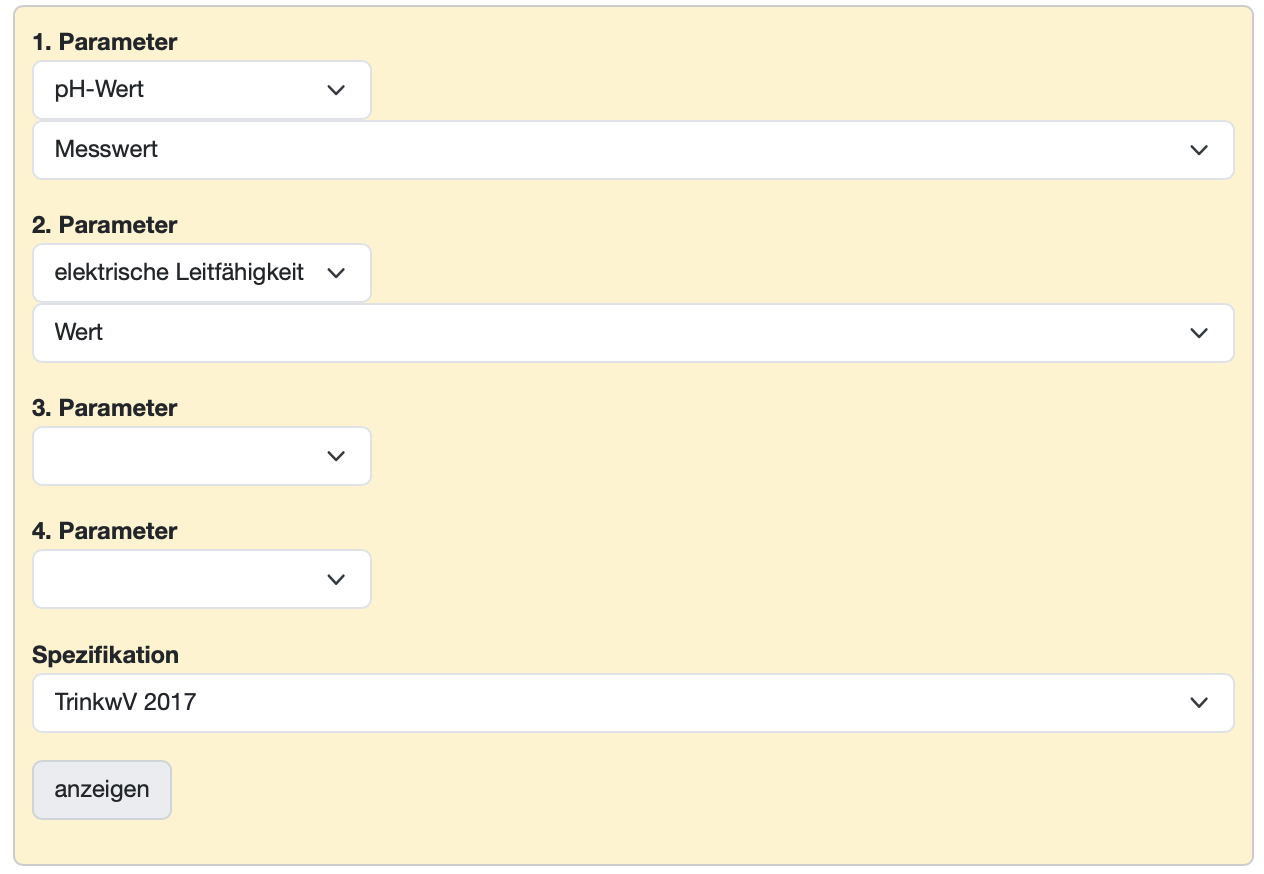Click the "1. Parameter" label
Screen dimensions: 1264x874
tap(105, 42)
